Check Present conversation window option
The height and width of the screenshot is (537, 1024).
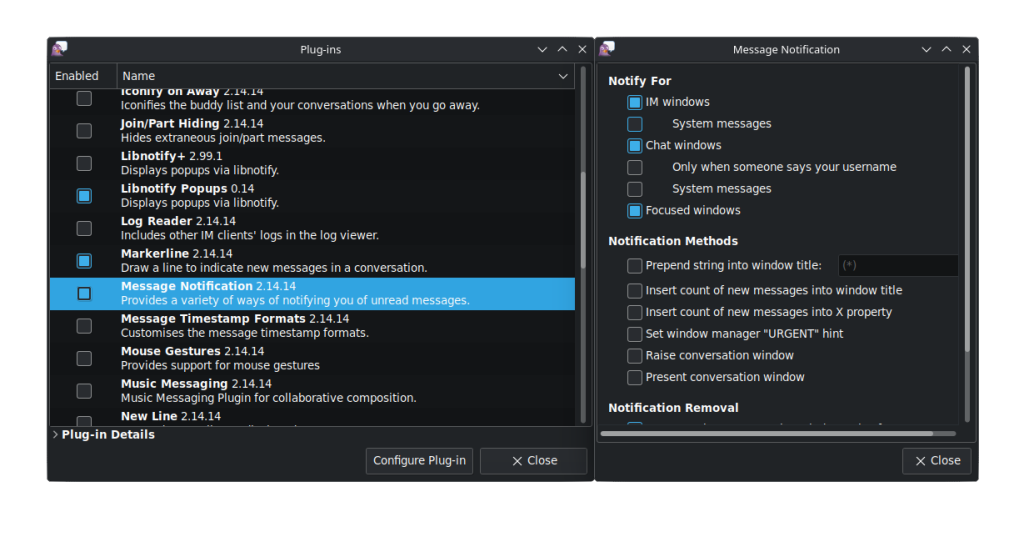click(635, 378)
